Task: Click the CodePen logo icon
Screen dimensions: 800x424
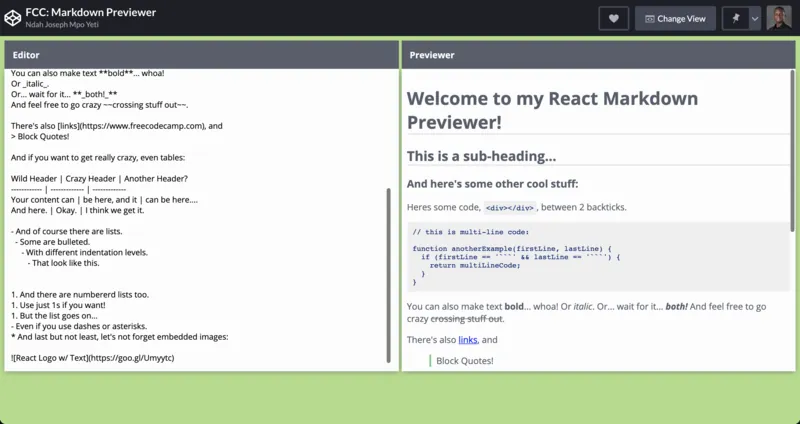Action: click(x=12, y=18)
